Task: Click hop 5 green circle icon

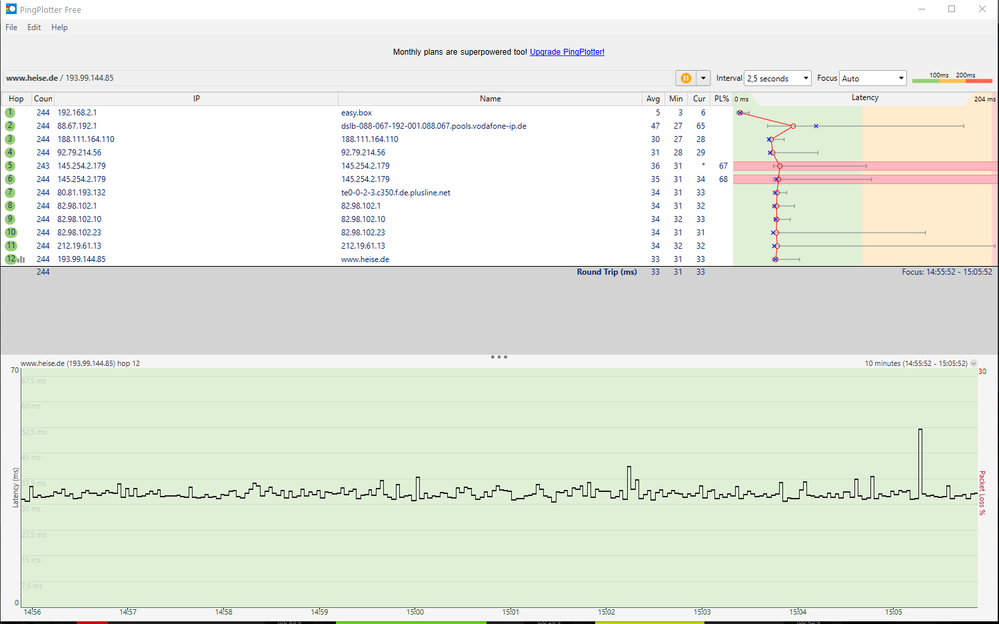Action: (10, 166)
